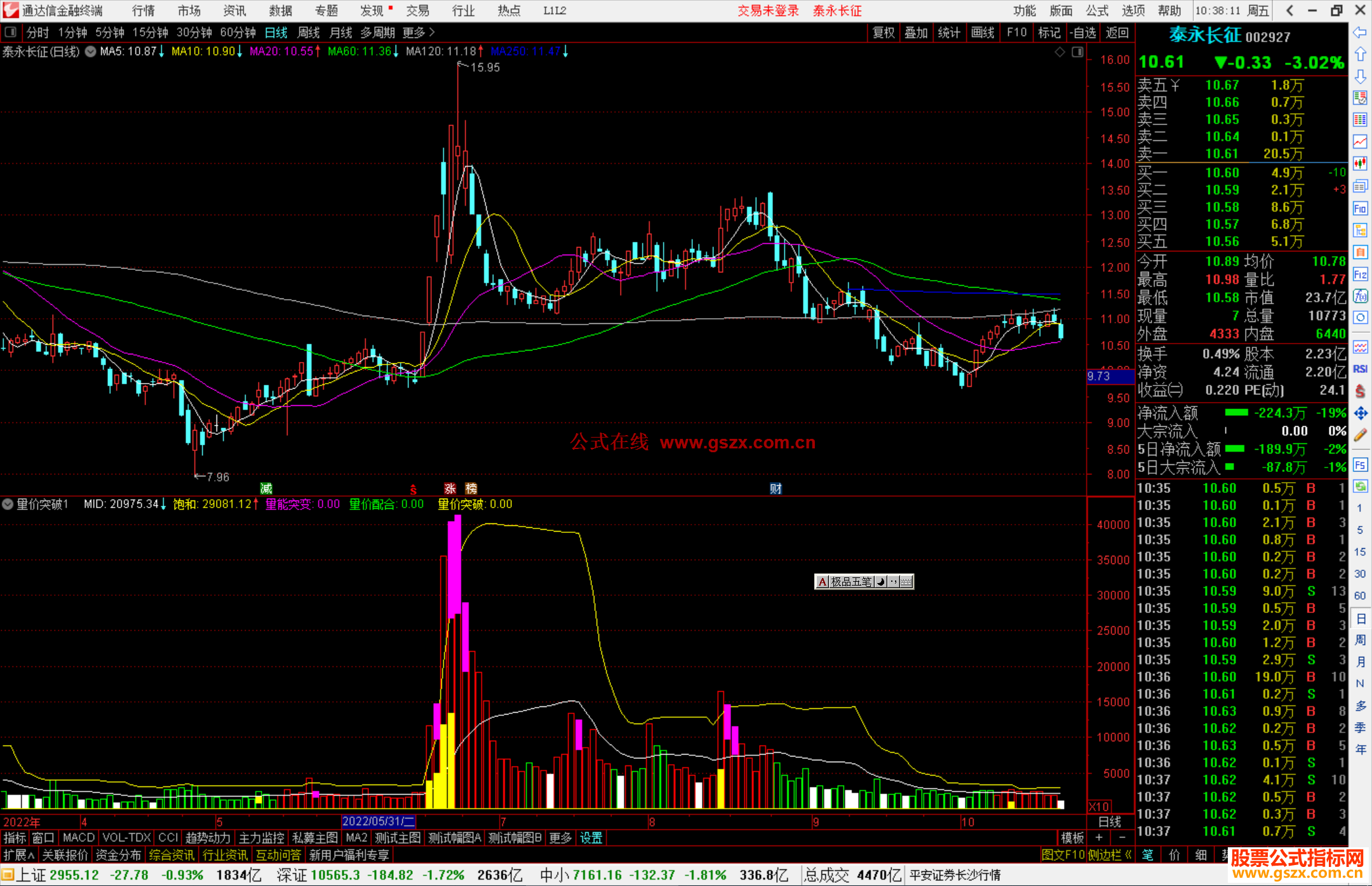Screen dimensions: 1372x886
Task: Switch to the MACD indicator tab
Action: point(78,838)
